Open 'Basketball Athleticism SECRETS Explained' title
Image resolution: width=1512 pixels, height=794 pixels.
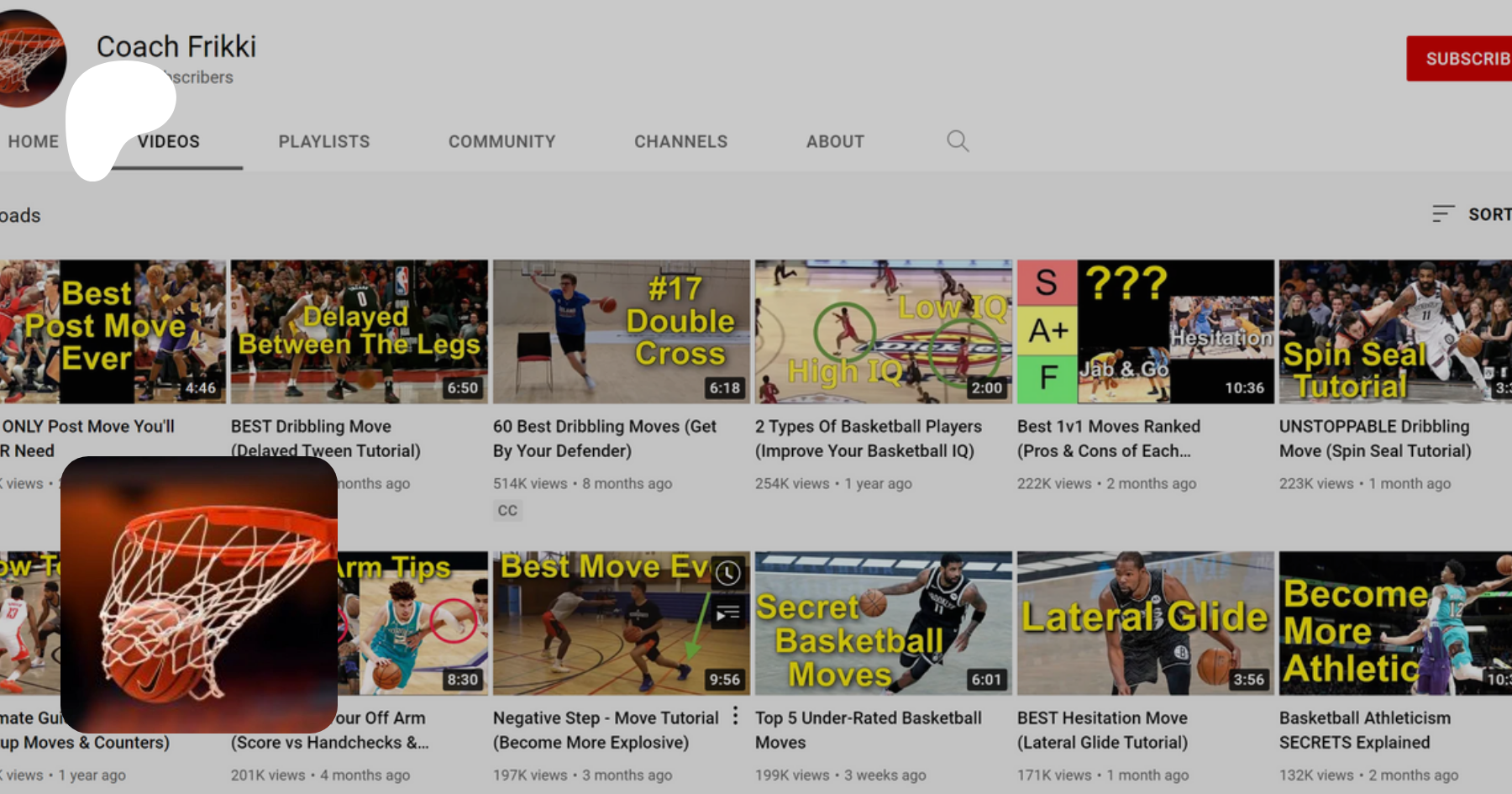[1364, 729]
